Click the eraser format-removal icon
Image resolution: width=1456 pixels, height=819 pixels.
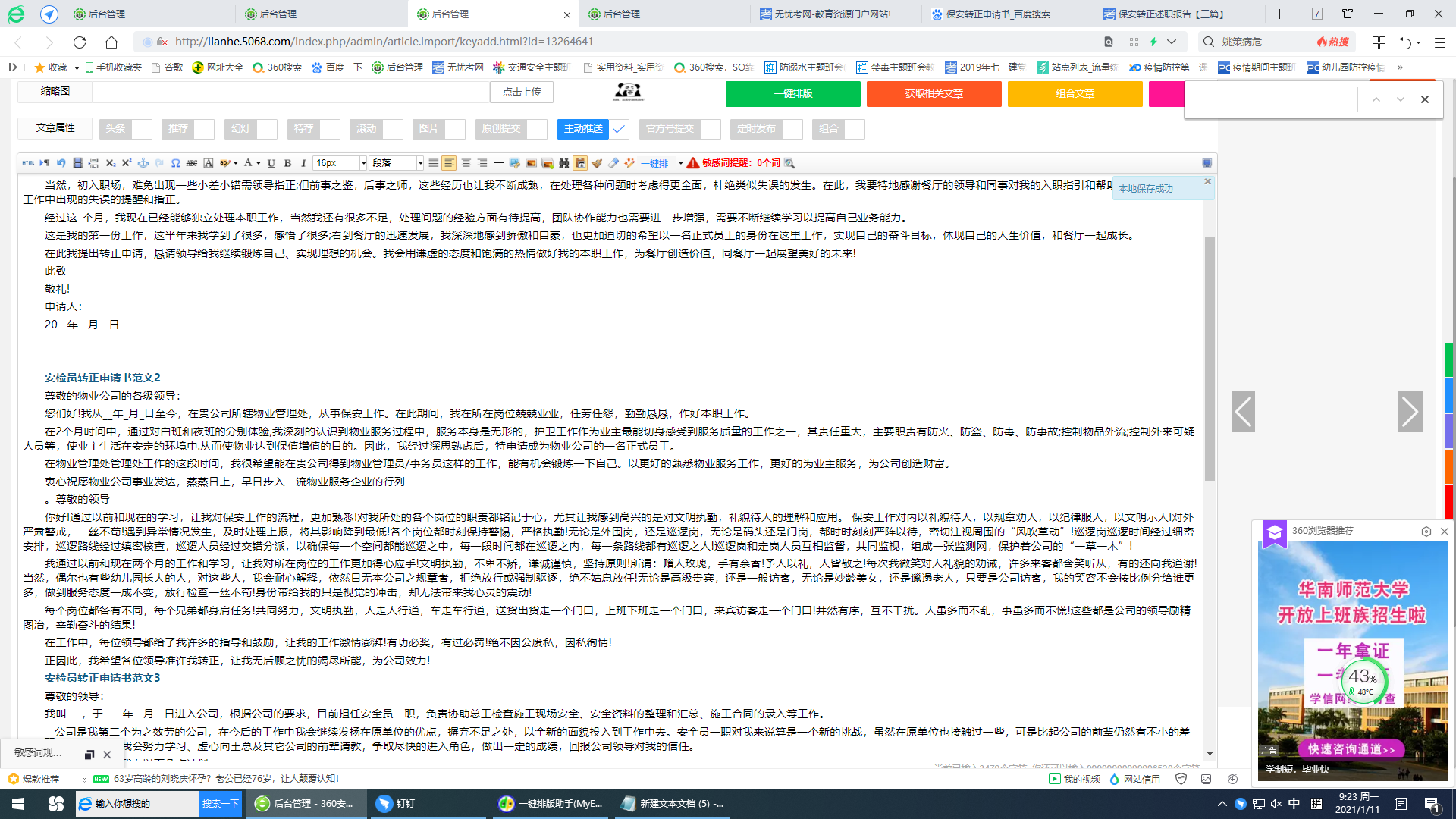pyautogui.click(x=613, y=163)
